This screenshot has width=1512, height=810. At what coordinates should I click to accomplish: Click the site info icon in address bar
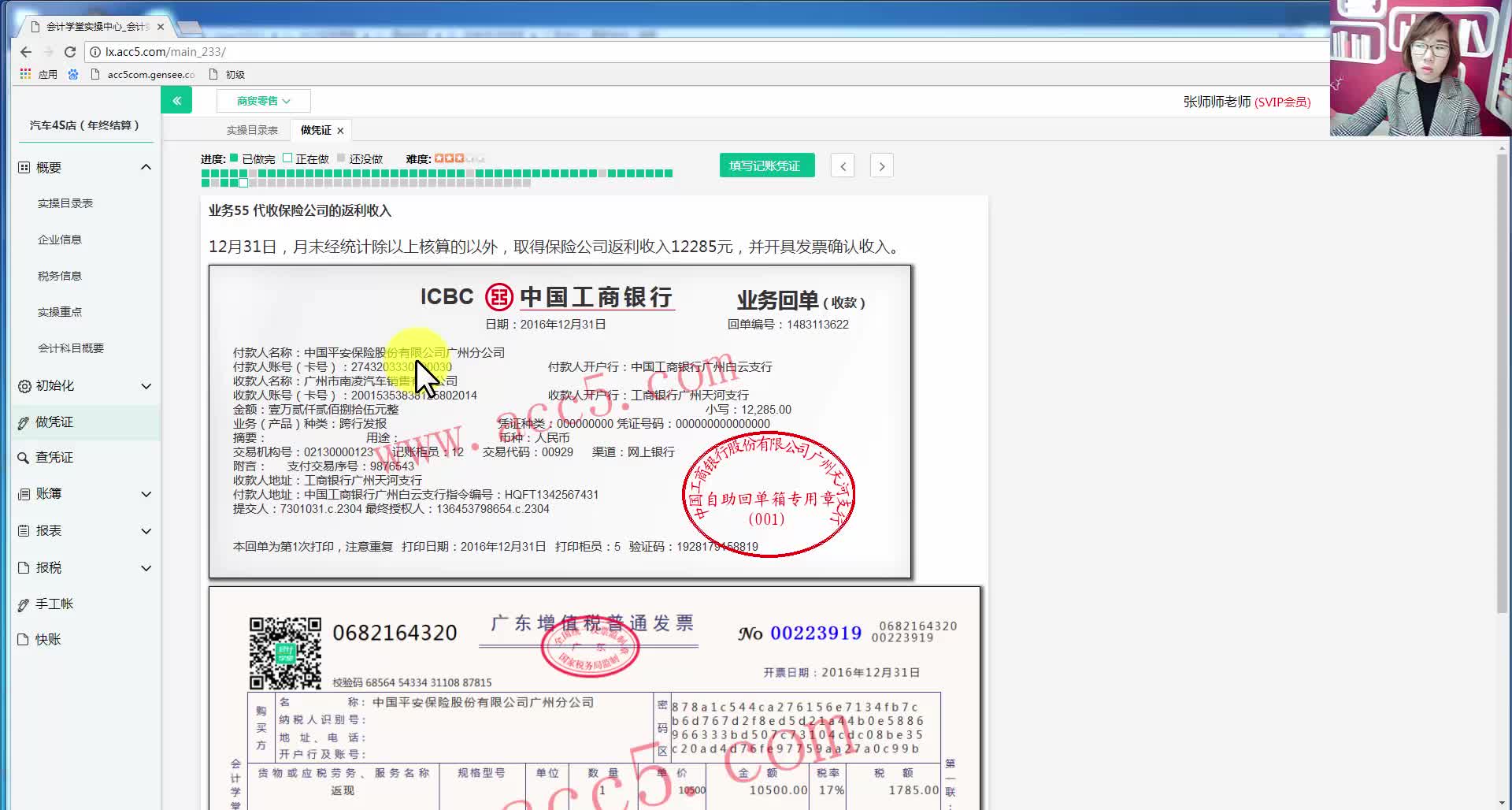pos(95,52)
